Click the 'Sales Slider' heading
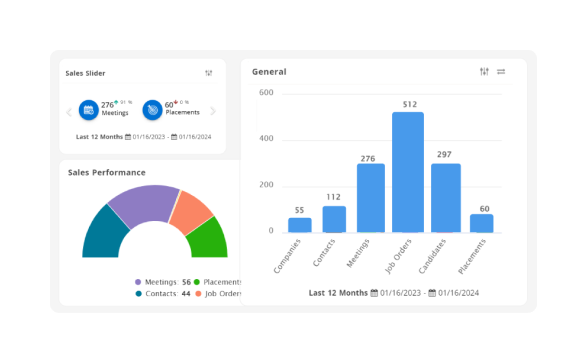587x363 pixels. click(x=85, y=73)
